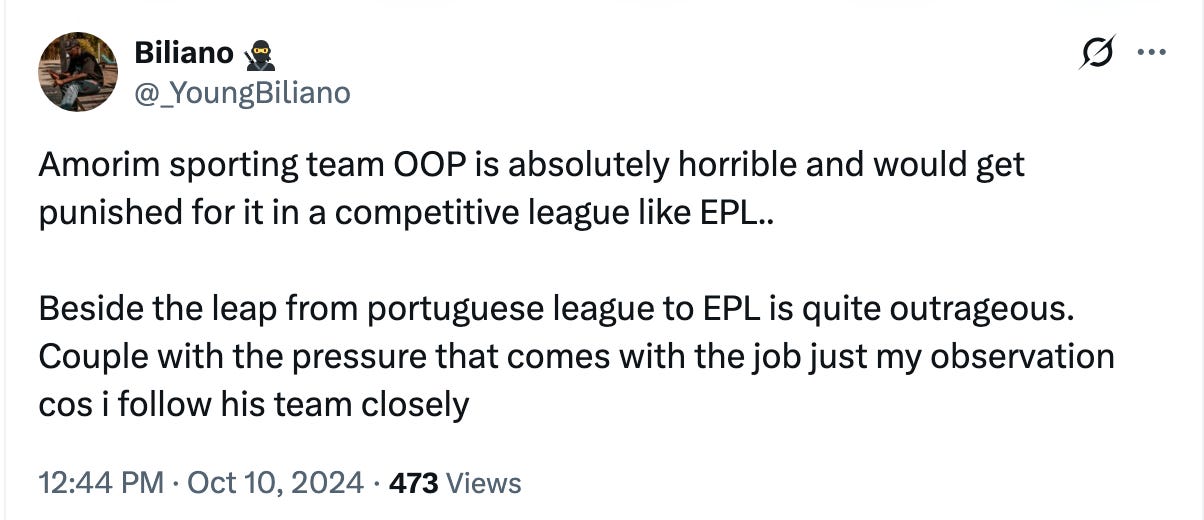Open the display name Biliano
Viewport: 1204px width, 520px height.
(184, 52)
